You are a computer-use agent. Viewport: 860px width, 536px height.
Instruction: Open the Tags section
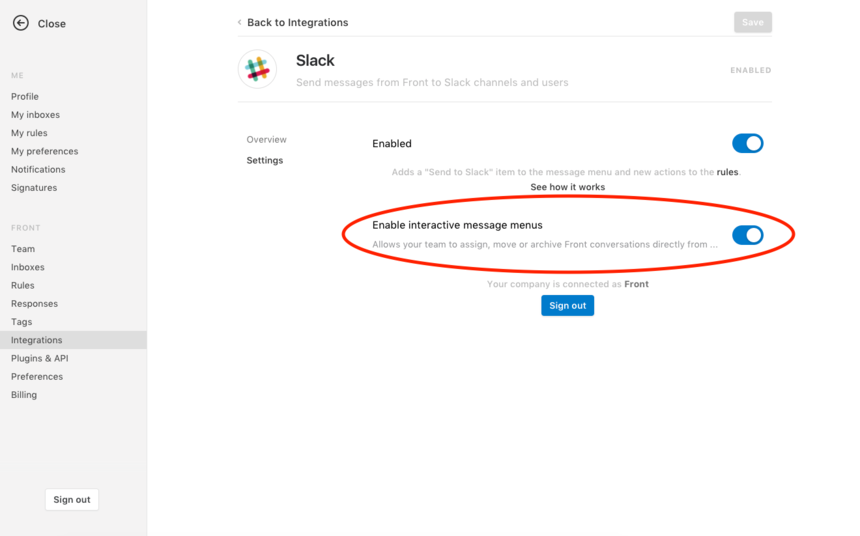tap(21, 322)
